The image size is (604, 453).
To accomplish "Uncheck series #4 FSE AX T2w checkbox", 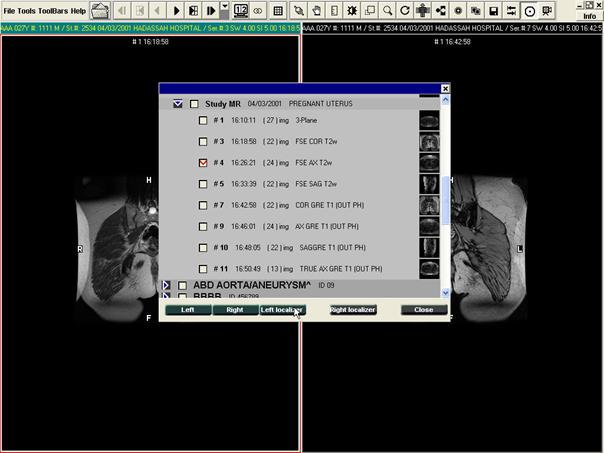I will pos(203,163).
